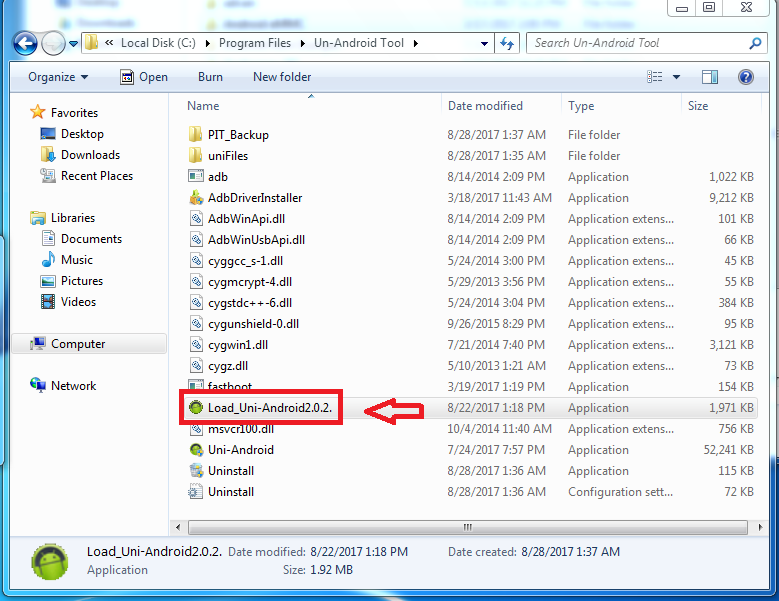This screenshot has width=779, height=601.
Task: Select the AdbWinUsbApi.dll file icon
Action: click(196, 239)
